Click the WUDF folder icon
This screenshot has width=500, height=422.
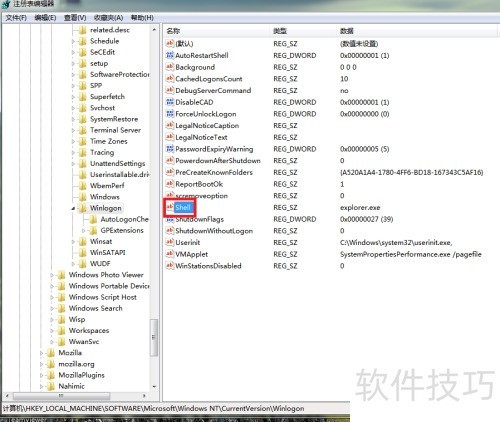coord(82,264)
